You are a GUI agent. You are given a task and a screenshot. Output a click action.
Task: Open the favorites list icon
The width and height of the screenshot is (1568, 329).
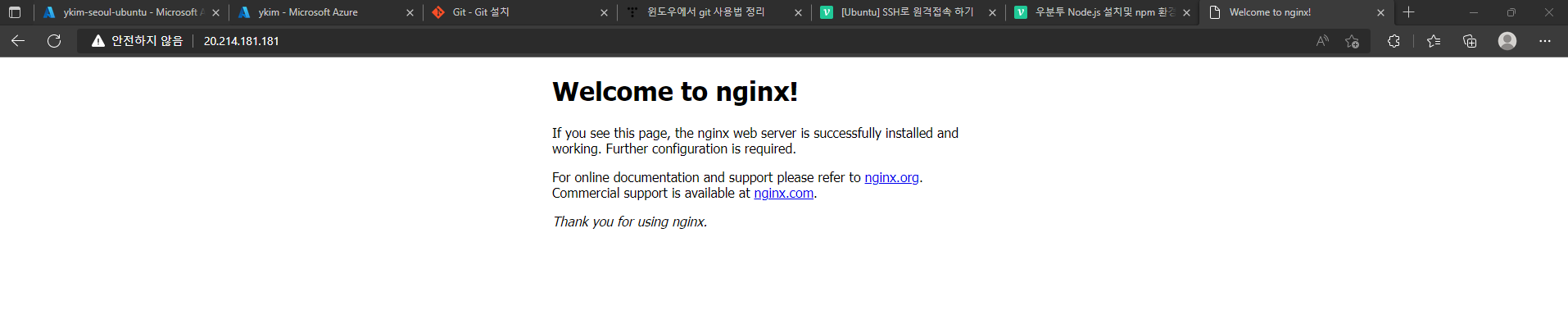1434,41
